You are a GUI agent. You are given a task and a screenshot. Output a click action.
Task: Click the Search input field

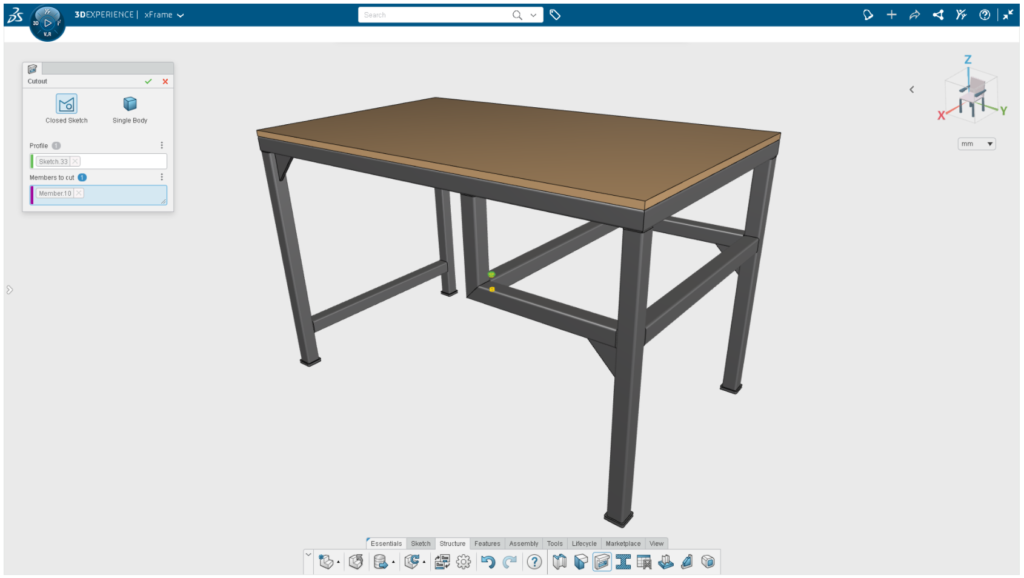[x=435, y=15]
